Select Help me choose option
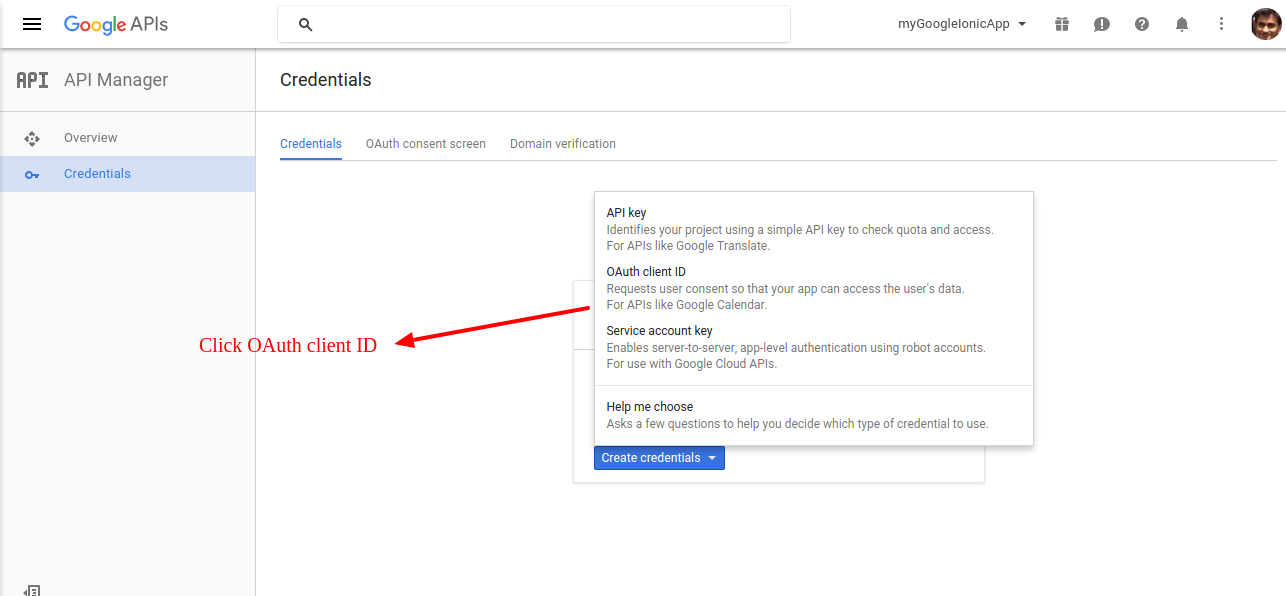 click(x=814, y=415)
